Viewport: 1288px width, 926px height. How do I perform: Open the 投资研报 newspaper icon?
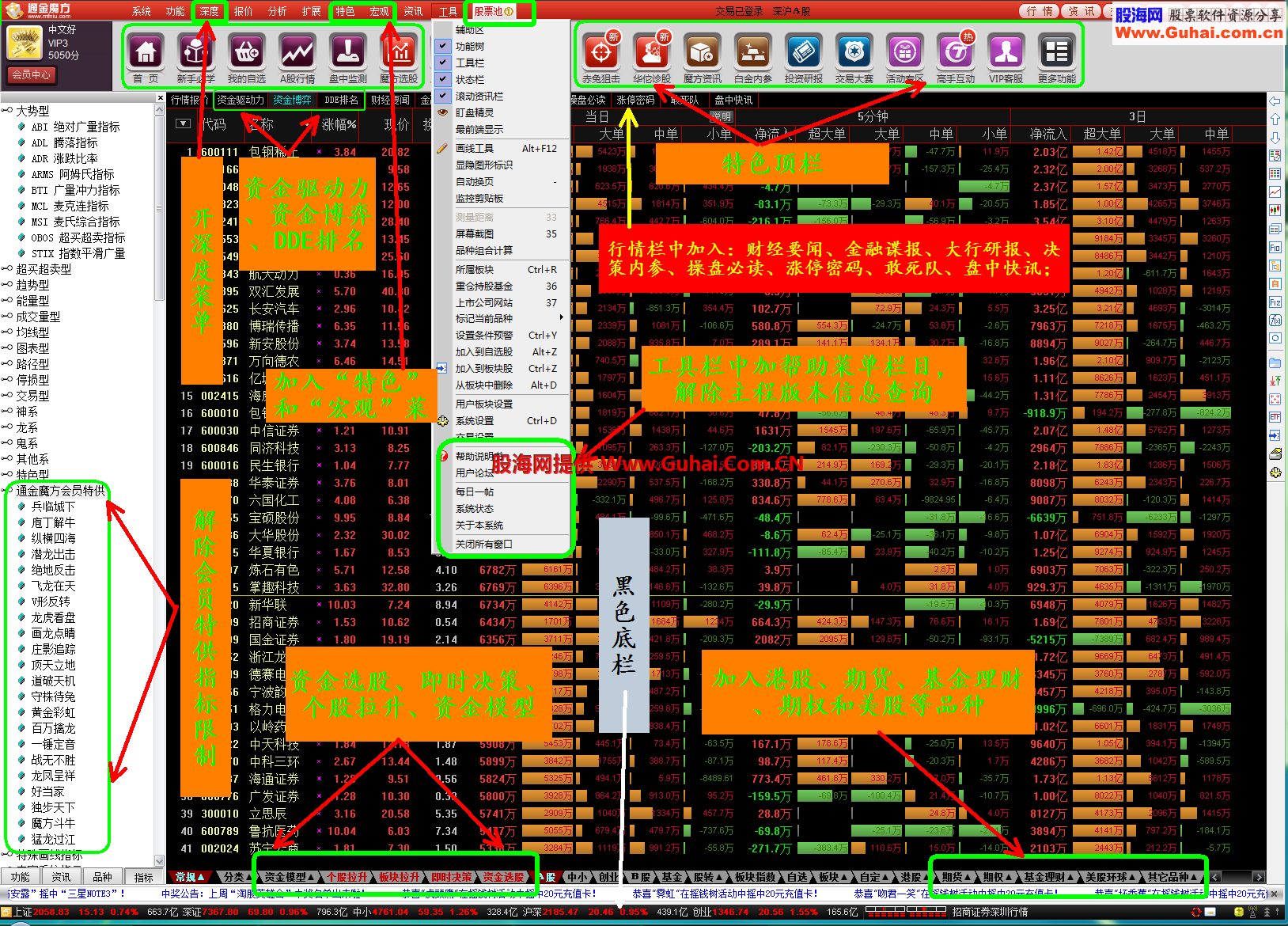pos(804,53)
